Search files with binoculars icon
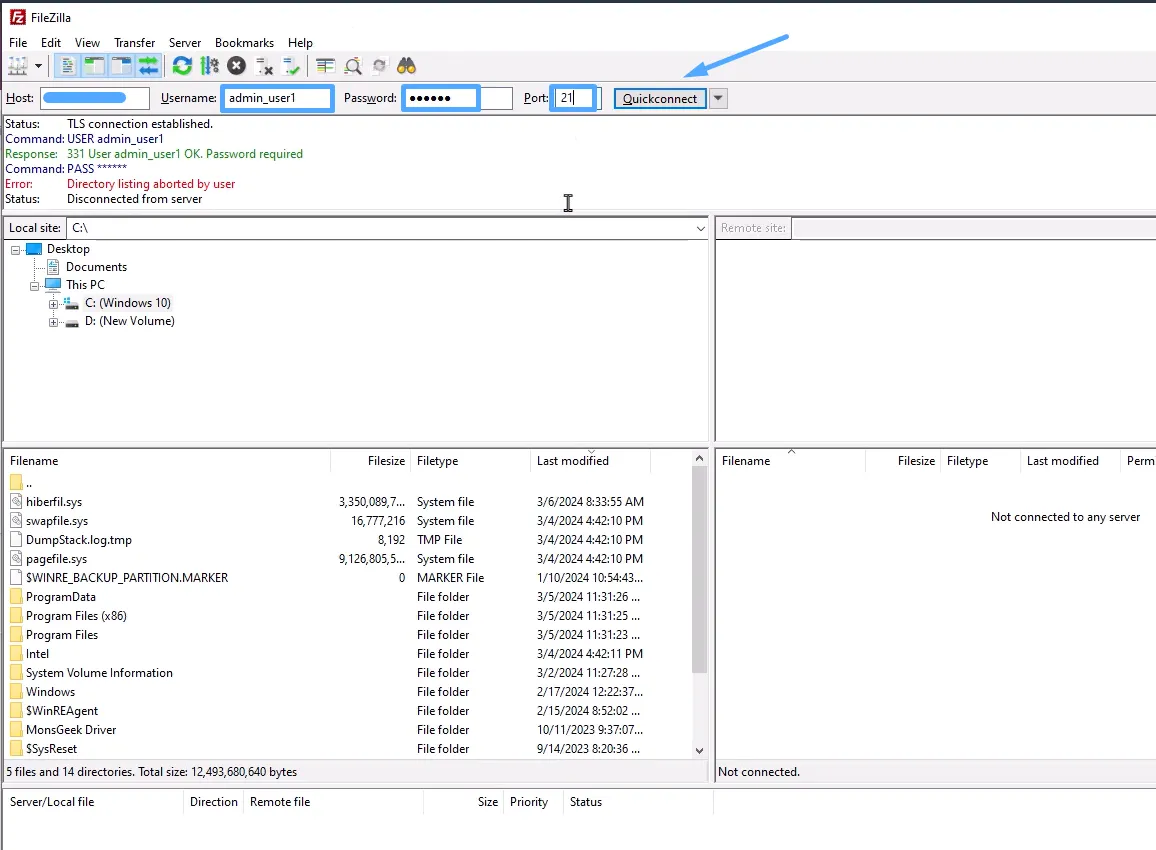The width and height of the screenshot is (1156, 850). [406, 66]
